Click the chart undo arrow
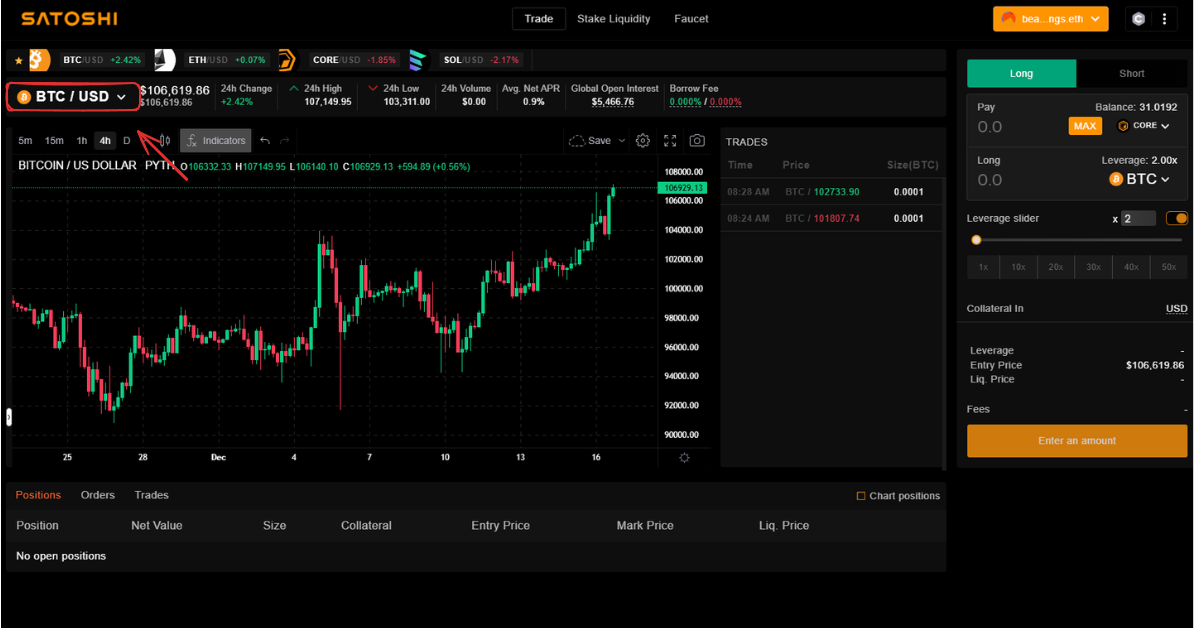The image size is (1194, 628). tap(265, 141)
